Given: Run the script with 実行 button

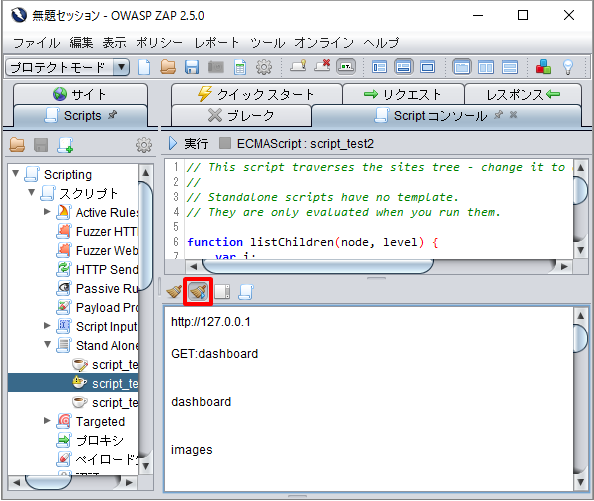Looking at the screenshot, I should [188, 144].
